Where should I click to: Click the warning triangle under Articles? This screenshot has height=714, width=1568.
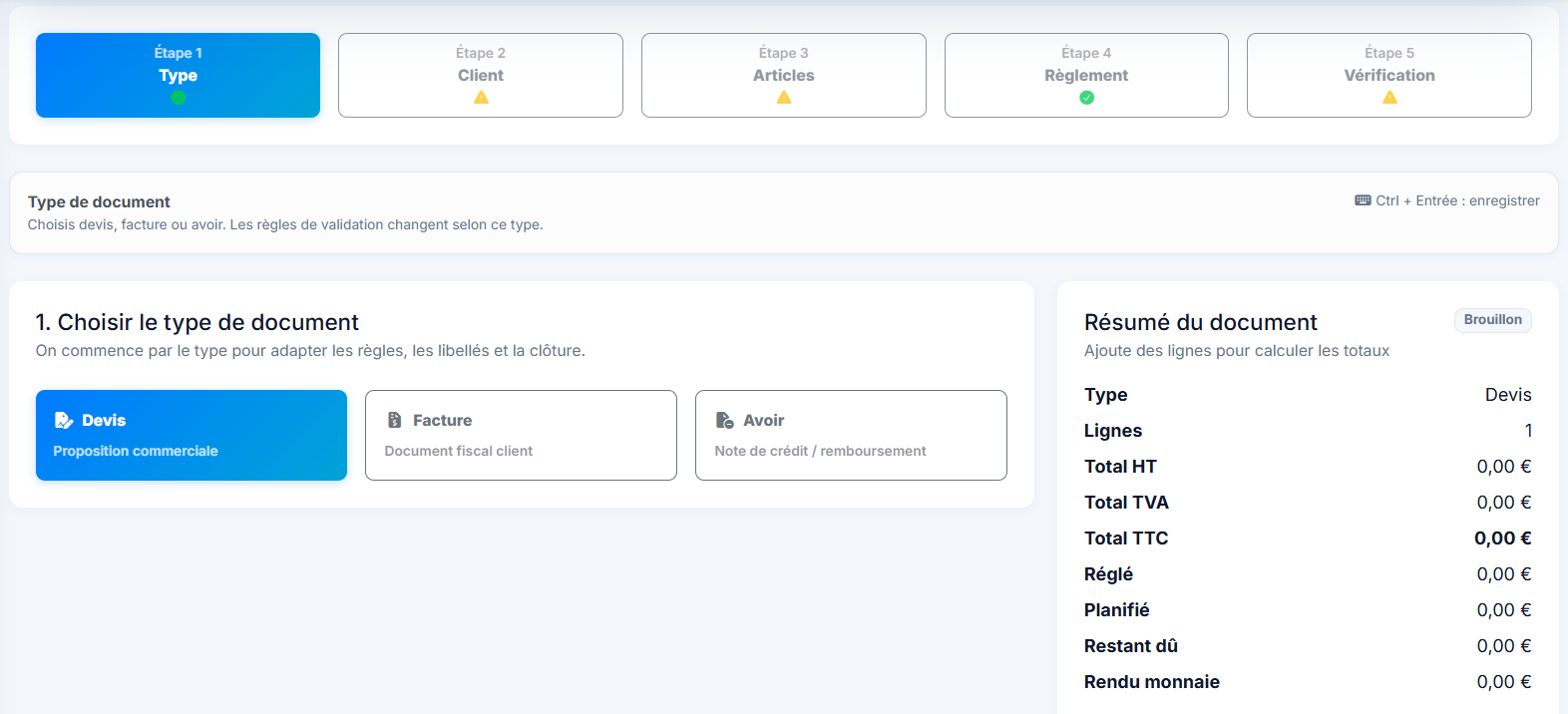tap(784, 98)
